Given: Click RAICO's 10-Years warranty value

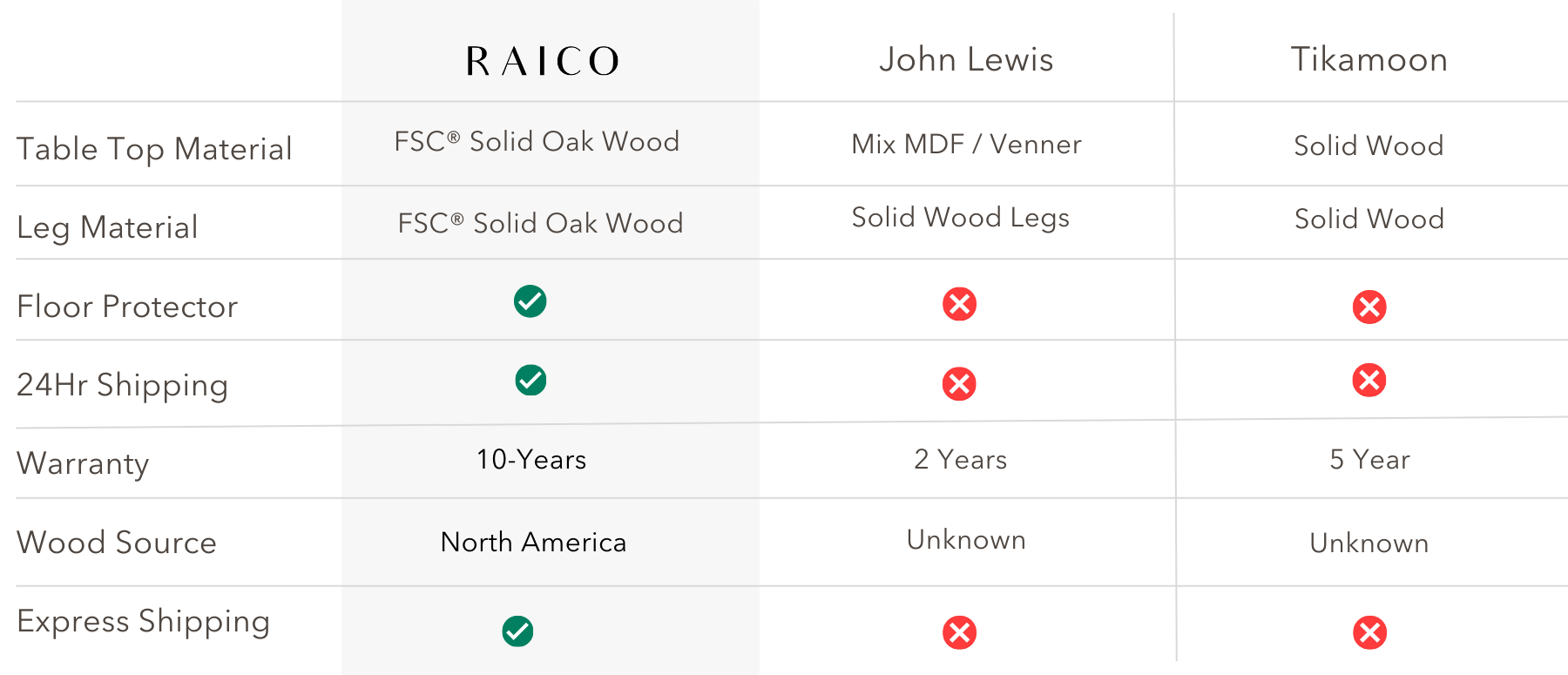Looking at the screenshot, I should click(x=531, y=459).
